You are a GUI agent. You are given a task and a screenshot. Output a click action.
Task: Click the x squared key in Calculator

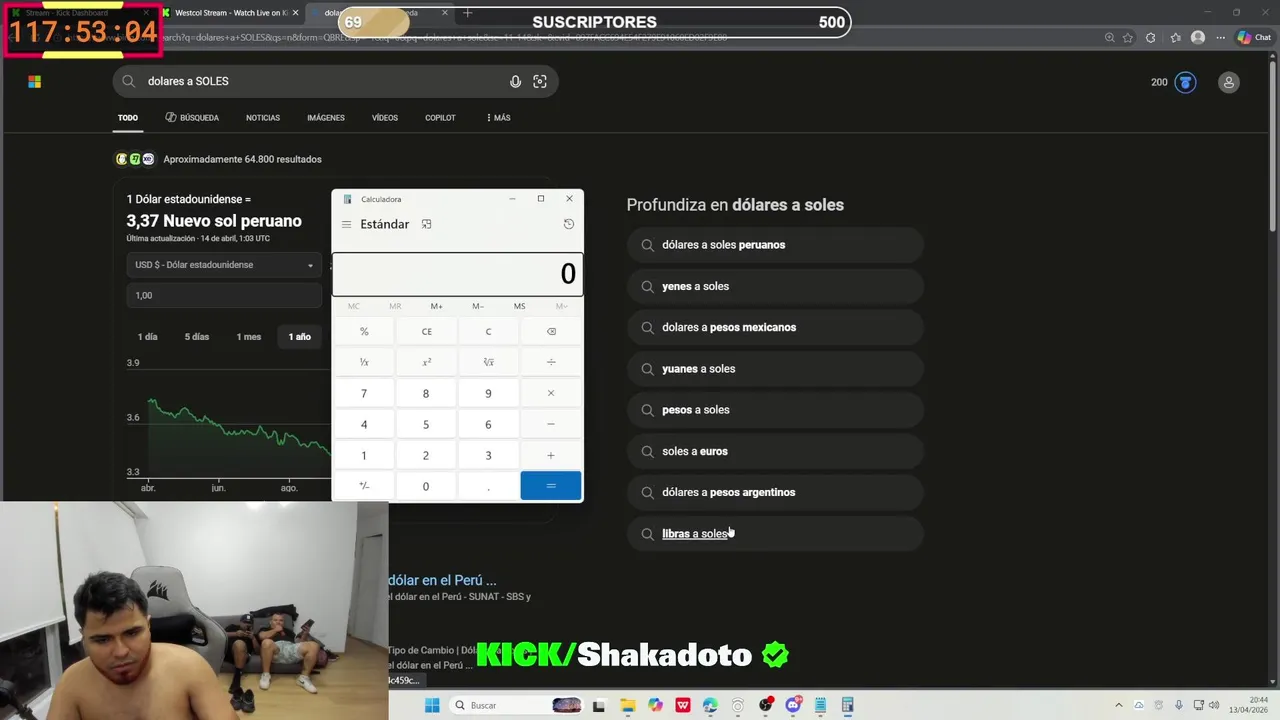426,362
